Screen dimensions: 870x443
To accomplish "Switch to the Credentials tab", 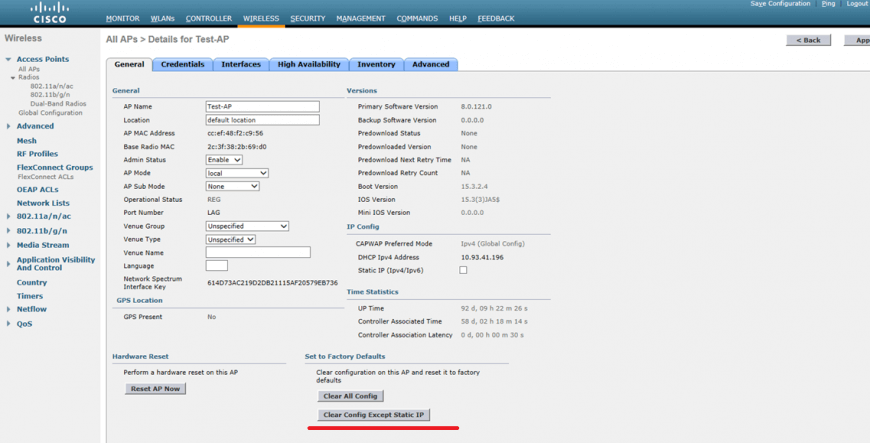I will 183,64.
